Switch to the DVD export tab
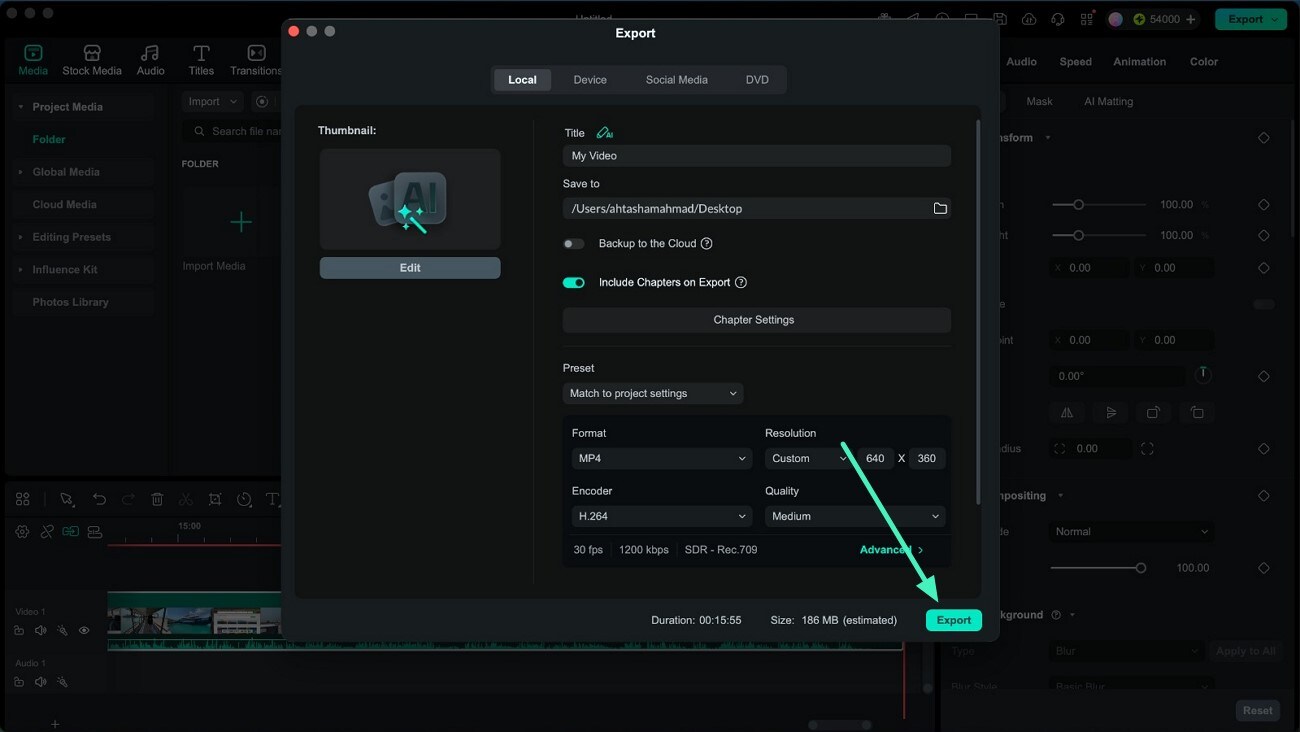The width and height of the screenshot is (1300, 732). pyautogui.click(x=757, y=80)
